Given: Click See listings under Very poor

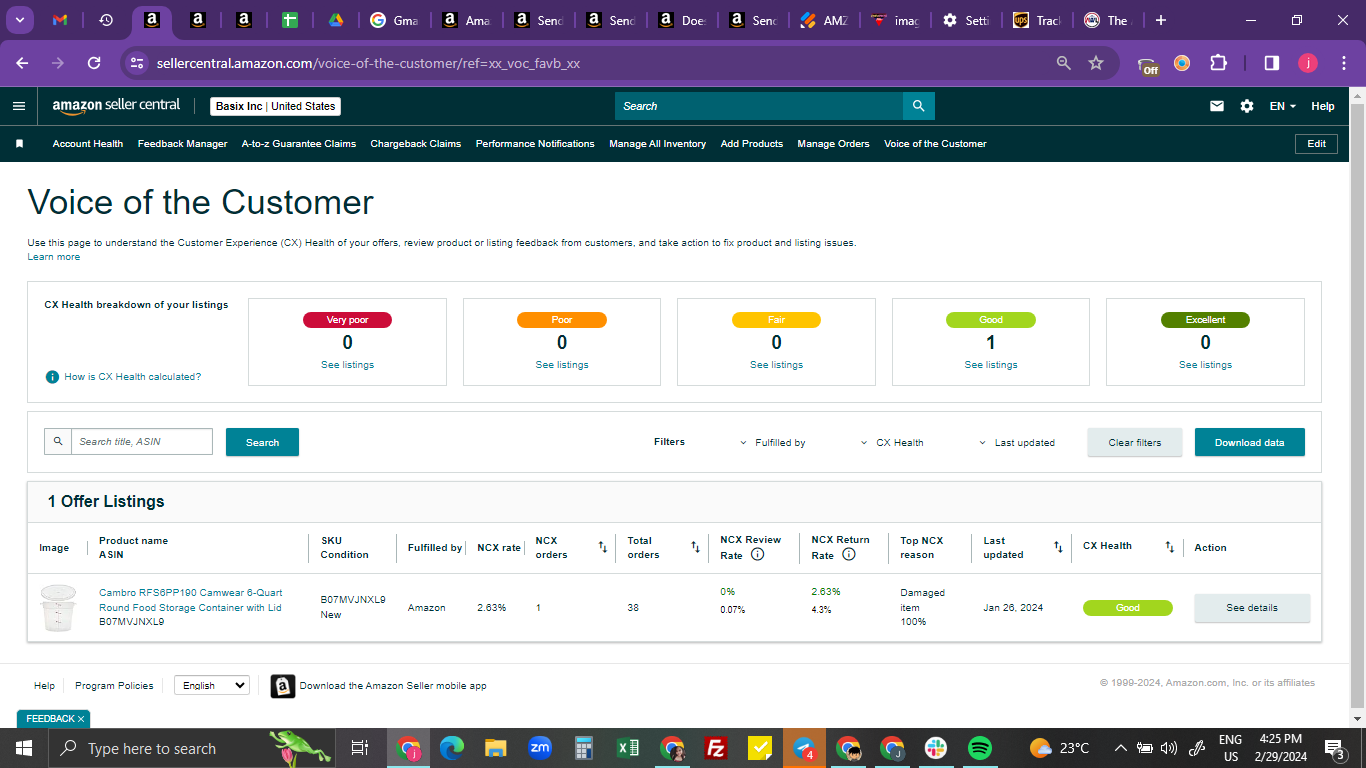Looking at the screenshot, I should [347, 365].
